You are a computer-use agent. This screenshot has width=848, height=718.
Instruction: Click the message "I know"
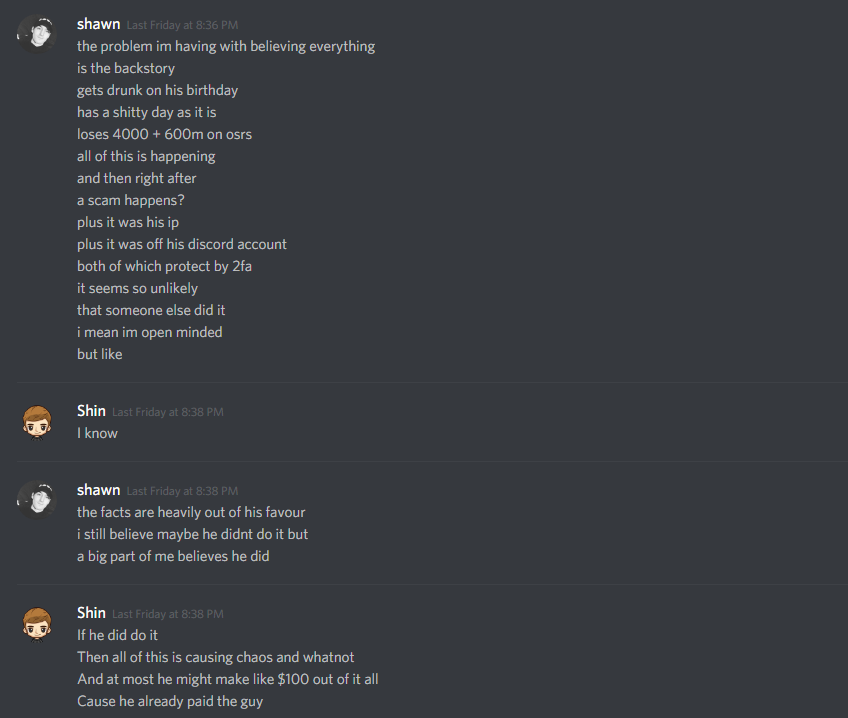(x=97, y=433)
